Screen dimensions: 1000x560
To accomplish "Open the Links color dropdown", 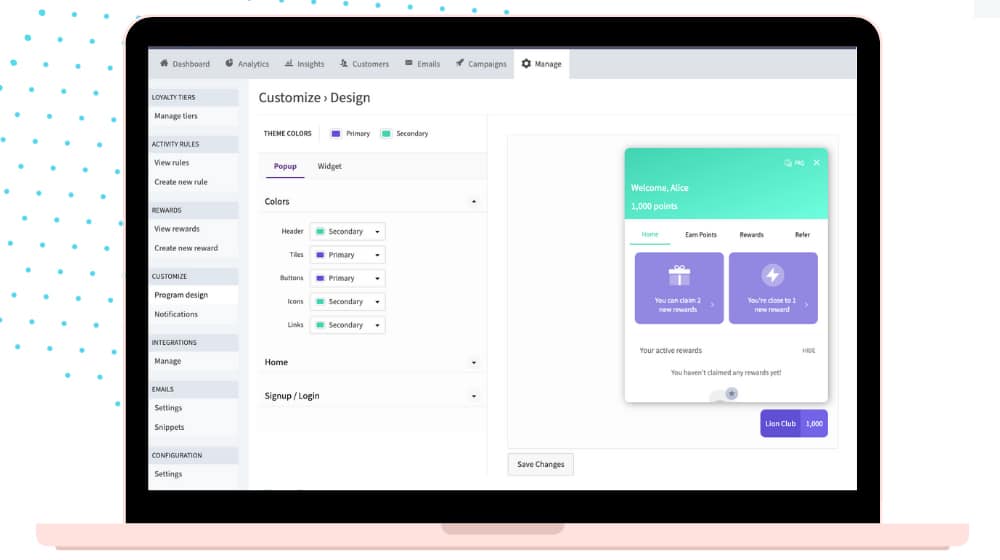I will pos(347,325).
